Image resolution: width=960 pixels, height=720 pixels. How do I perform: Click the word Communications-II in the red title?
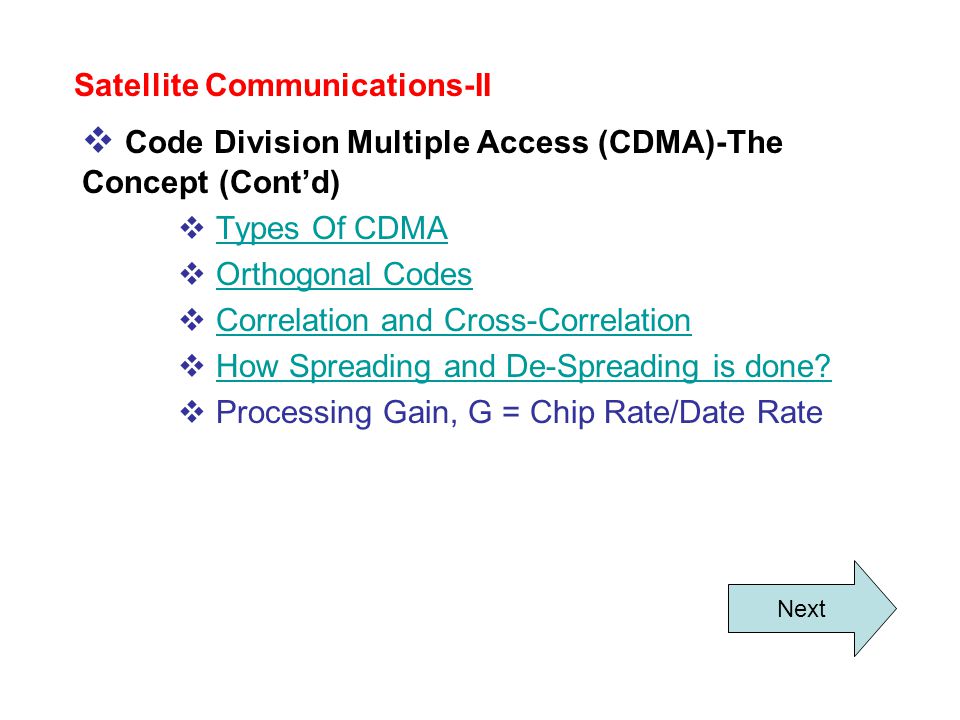click(348, 84)
